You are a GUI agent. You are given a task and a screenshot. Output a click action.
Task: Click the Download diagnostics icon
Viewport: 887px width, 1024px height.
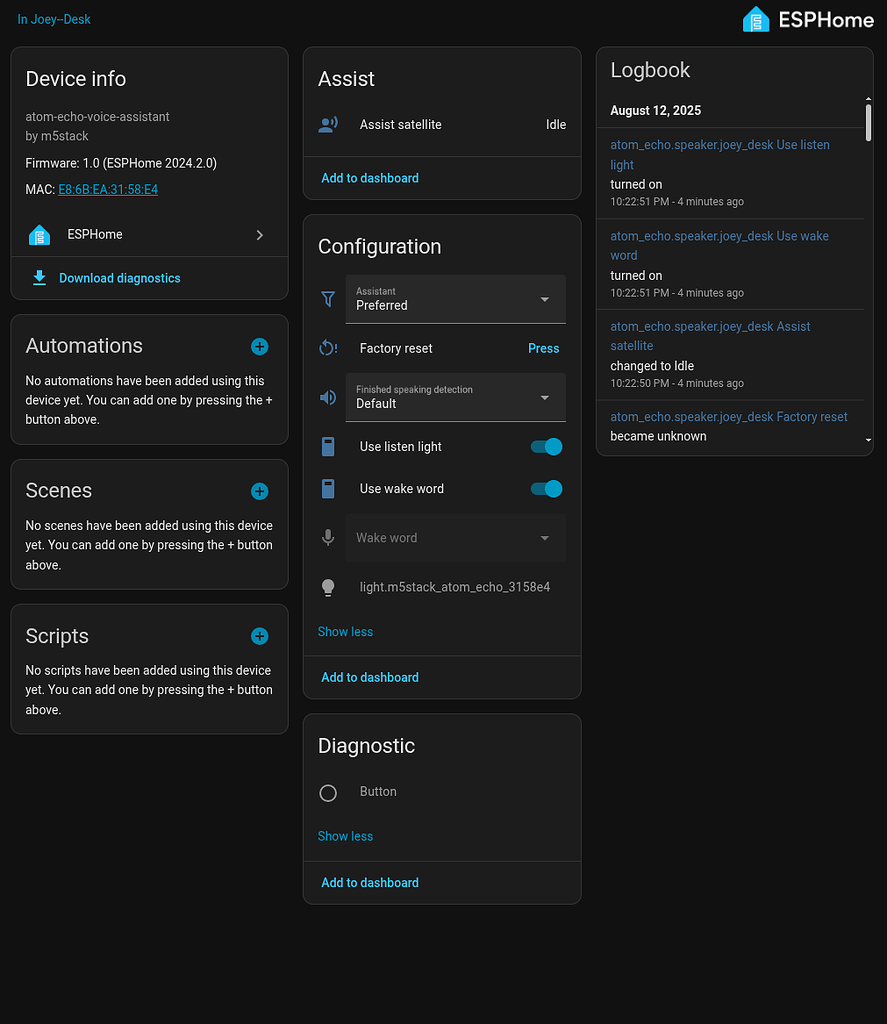click(38, 277)
